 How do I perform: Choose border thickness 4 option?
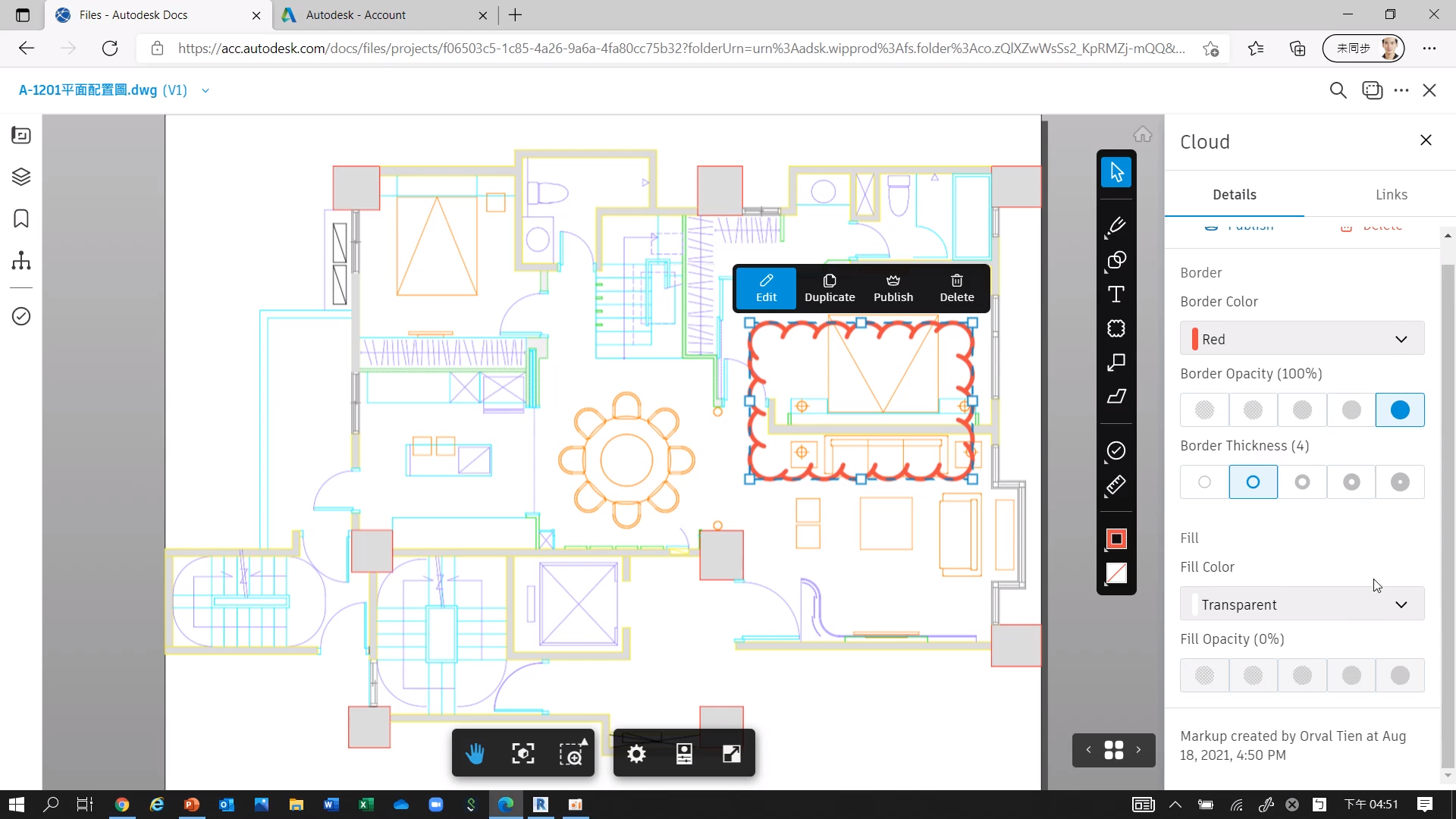(1254, 482)
